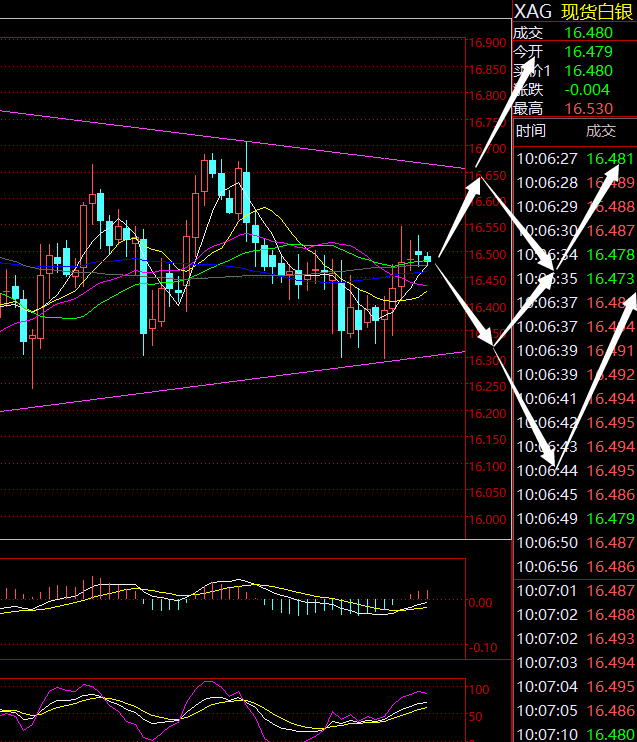Viewport: 637px width, 742px height.
Task: Click the 16.492 trade price
Action: (610, 375)
